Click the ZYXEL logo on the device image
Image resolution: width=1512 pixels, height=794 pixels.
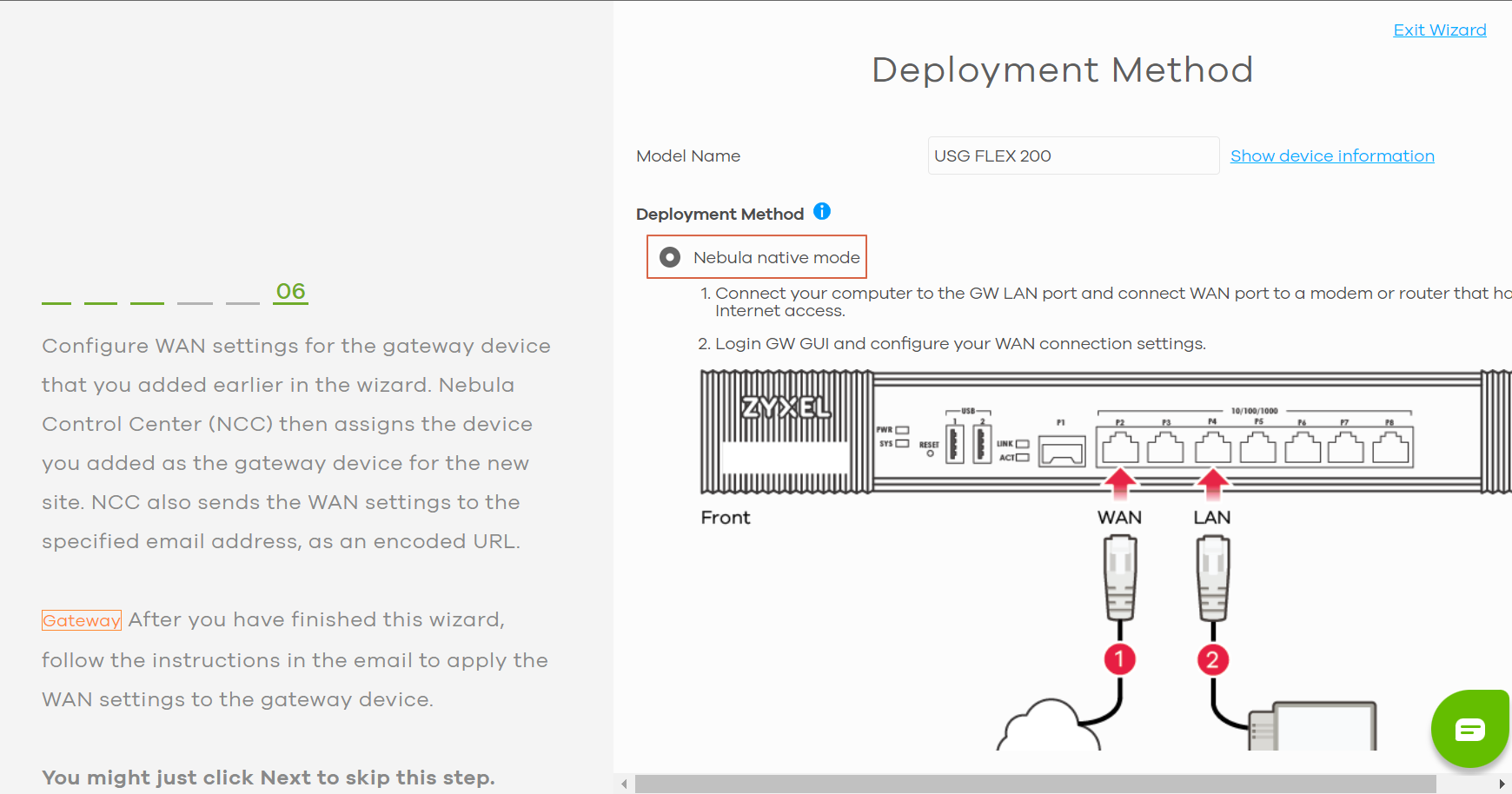786,407
